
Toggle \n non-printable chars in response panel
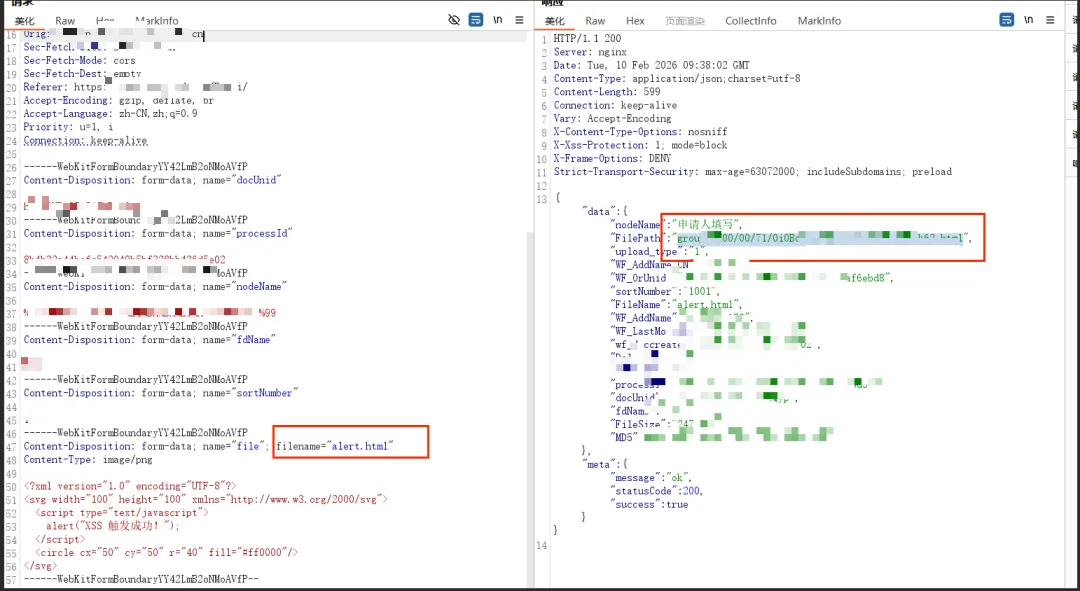point(1028,20)
